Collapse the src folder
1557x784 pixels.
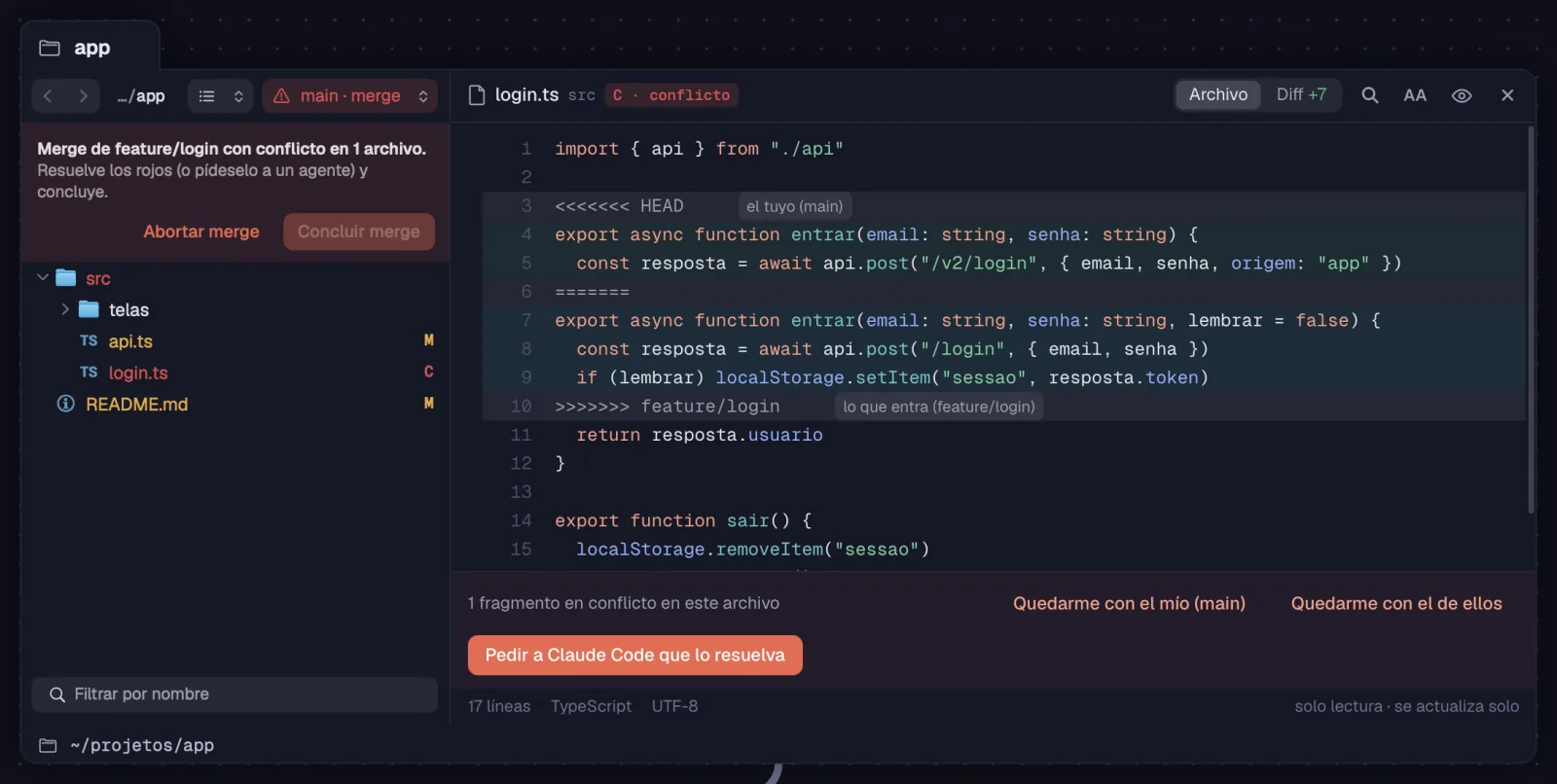[43, 278]
